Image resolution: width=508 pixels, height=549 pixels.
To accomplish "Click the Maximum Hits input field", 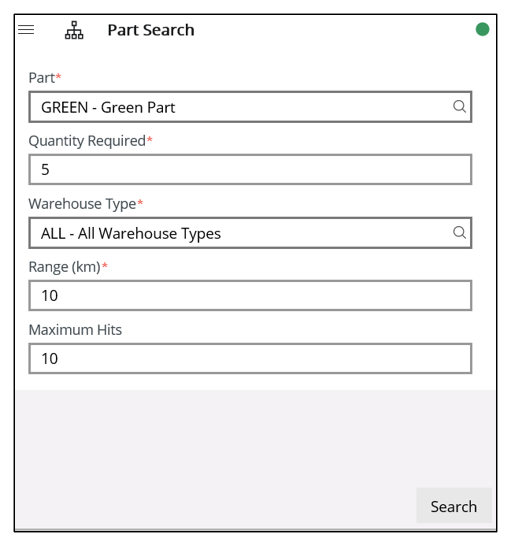I will [250, 359].
